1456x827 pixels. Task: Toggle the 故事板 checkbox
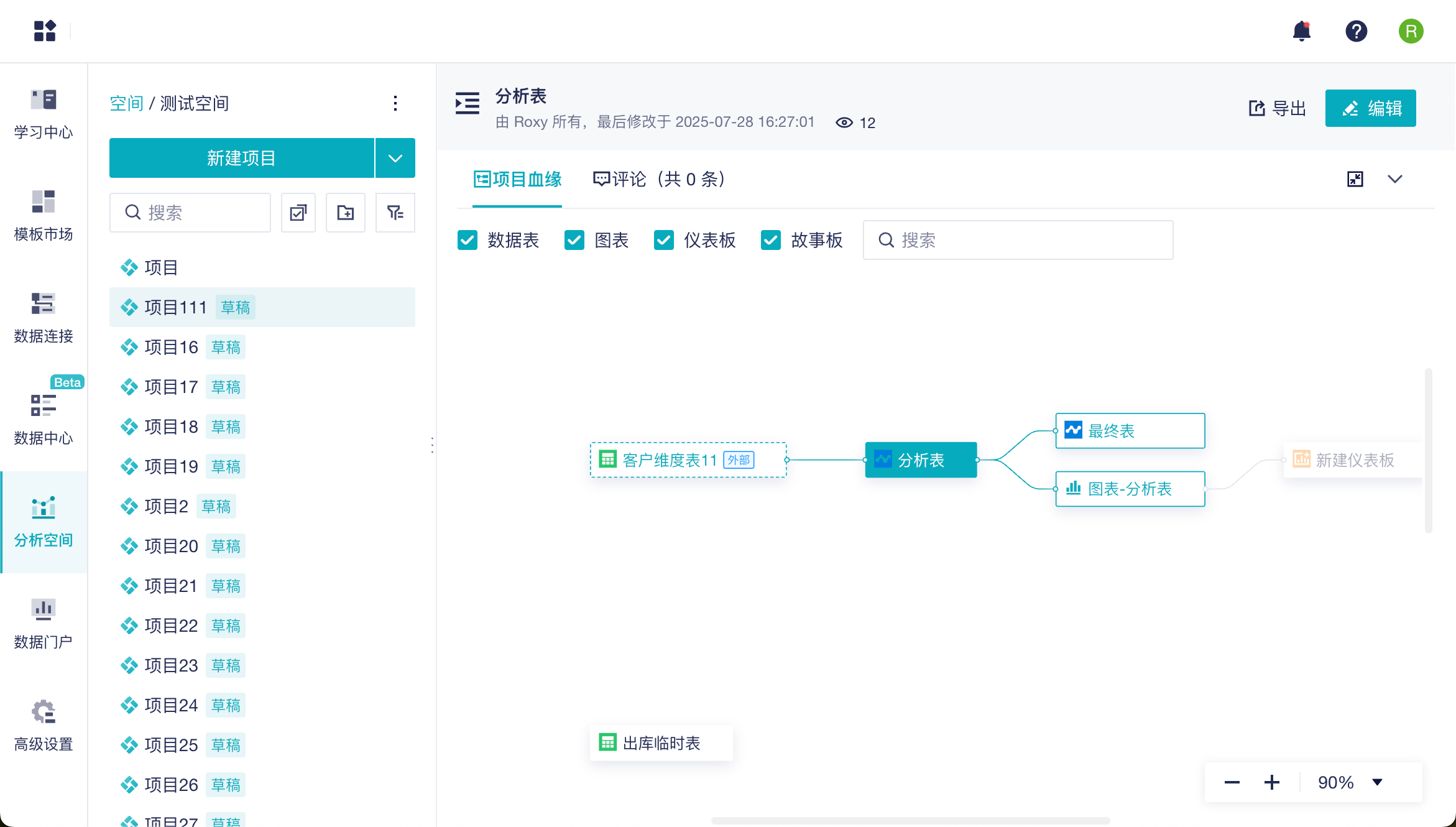(x=771, y=240)
